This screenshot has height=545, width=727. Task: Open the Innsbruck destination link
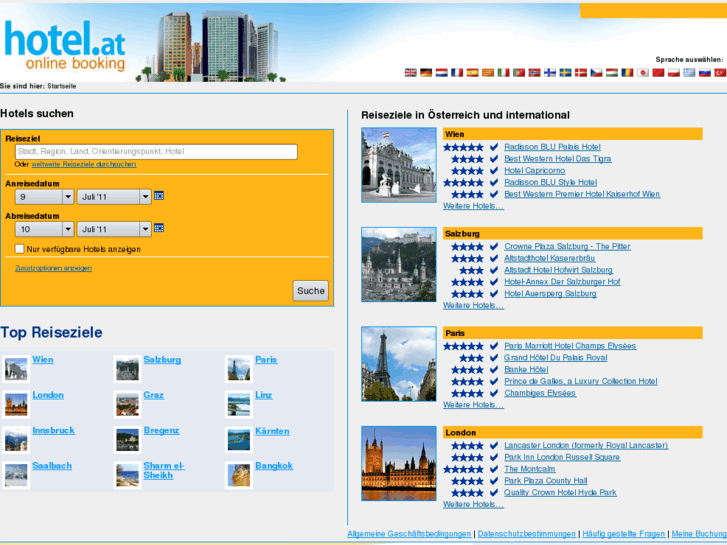pyautogui.click(x=53, y=430)
